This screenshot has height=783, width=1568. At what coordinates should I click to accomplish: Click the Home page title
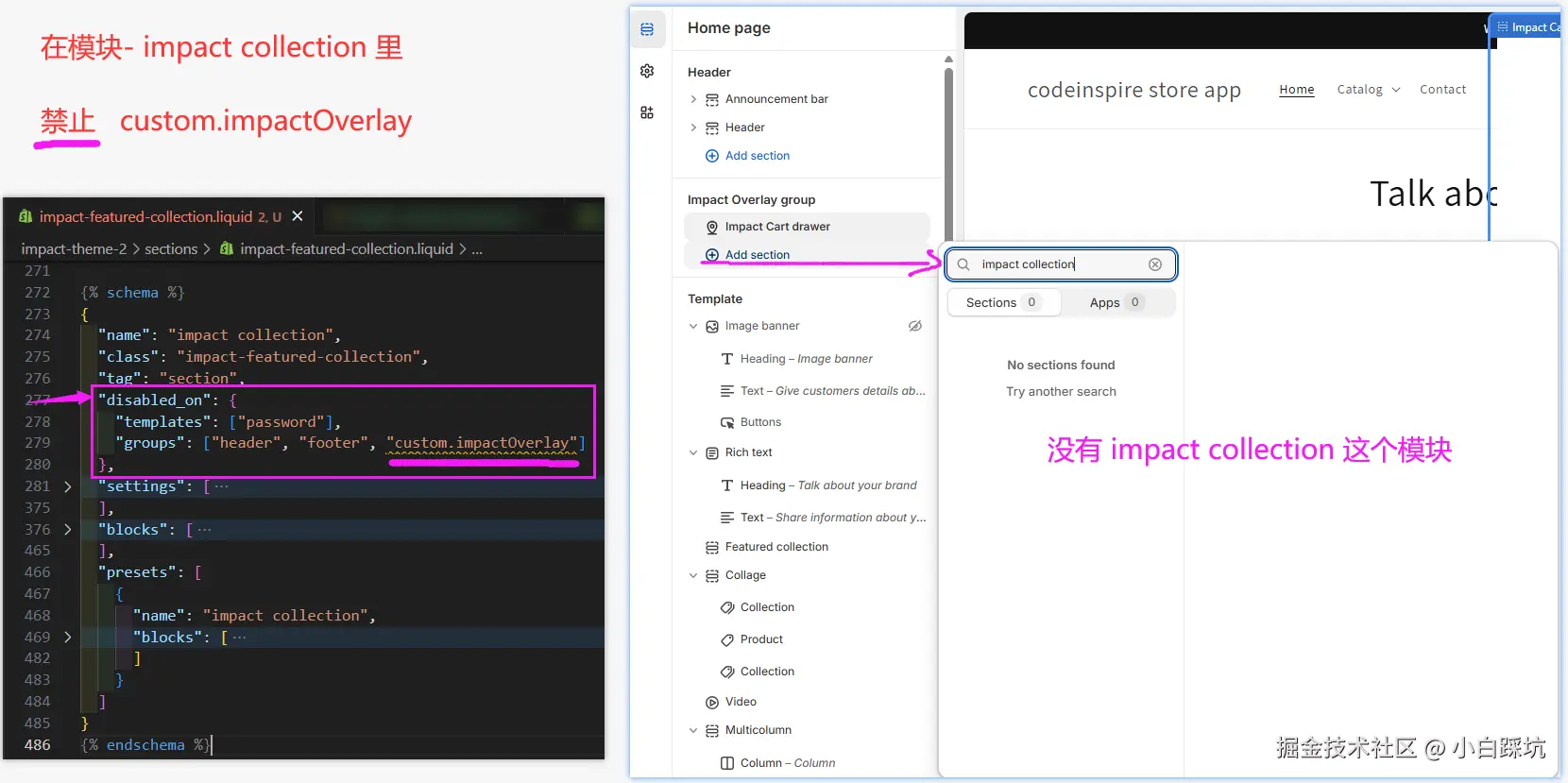tap(728, 28)
